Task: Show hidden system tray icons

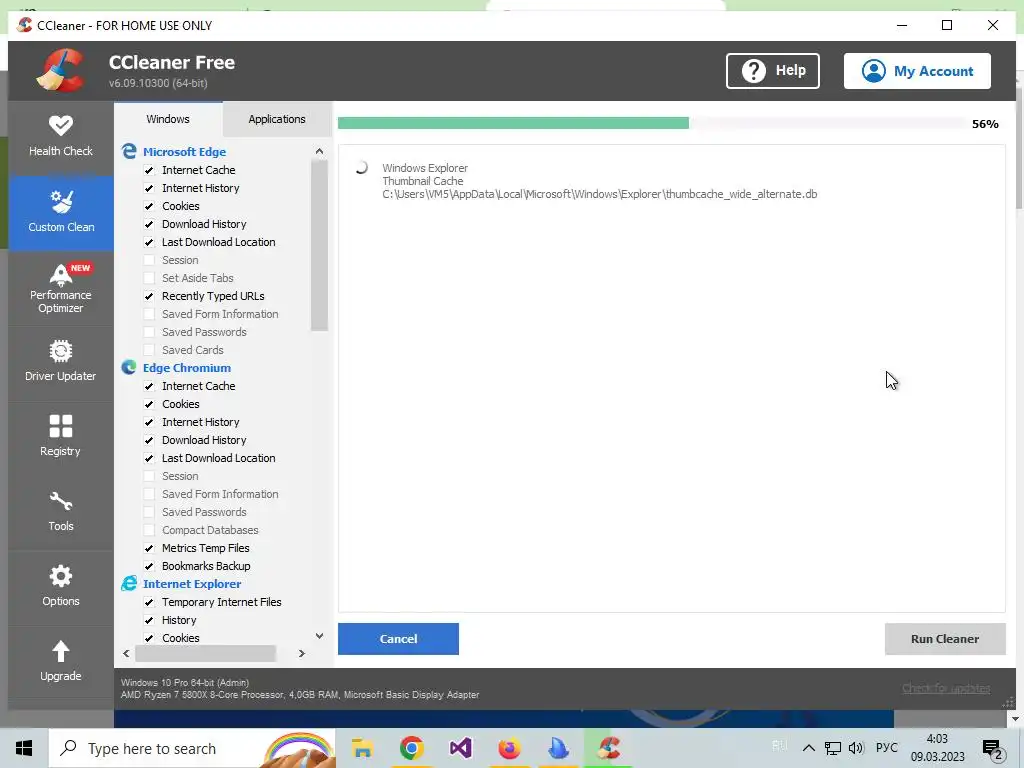Action: pyautogui.click(x=808, y=748)
